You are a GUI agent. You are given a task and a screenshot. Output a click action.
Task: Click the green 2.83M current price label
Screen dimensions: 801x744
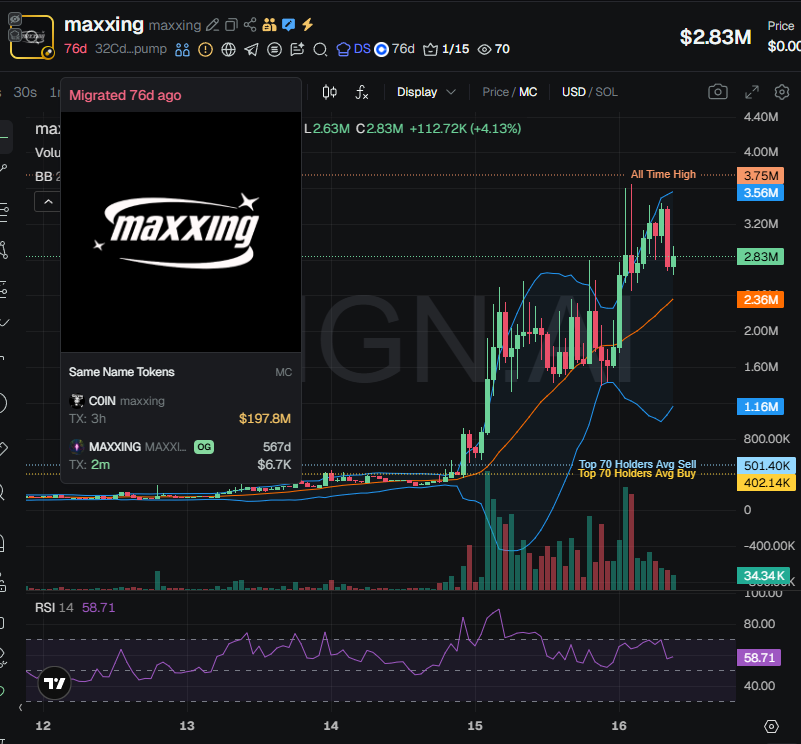tap(760, 257)
